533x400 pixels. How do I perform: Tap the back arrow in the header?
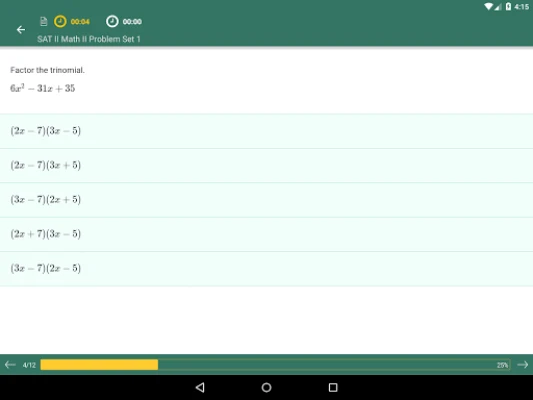click(21, 30)
